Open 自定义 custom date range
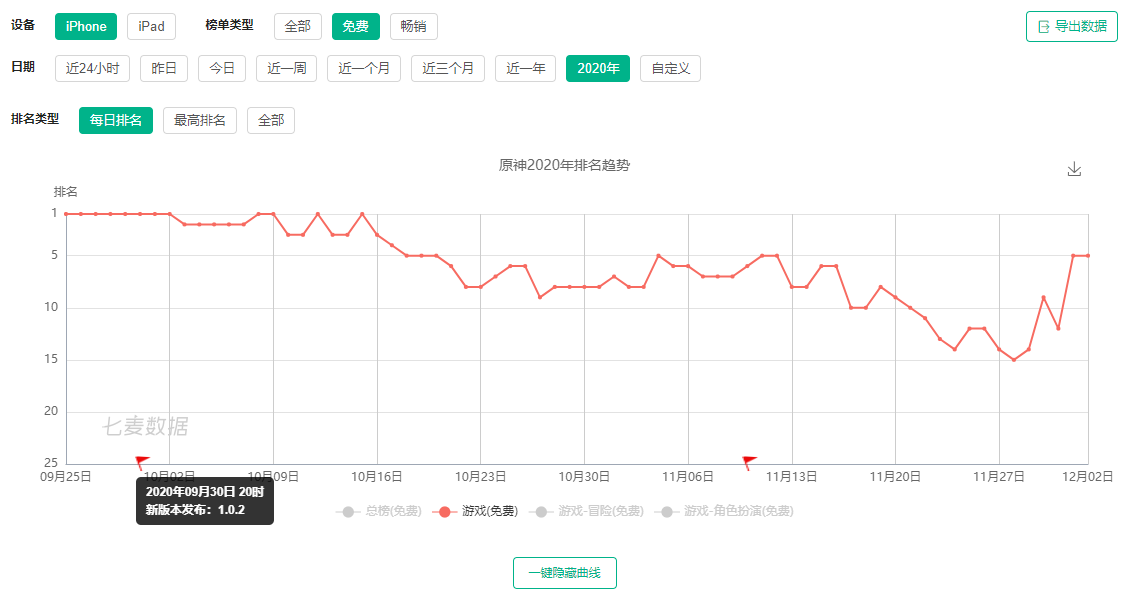 click(671, 68)
